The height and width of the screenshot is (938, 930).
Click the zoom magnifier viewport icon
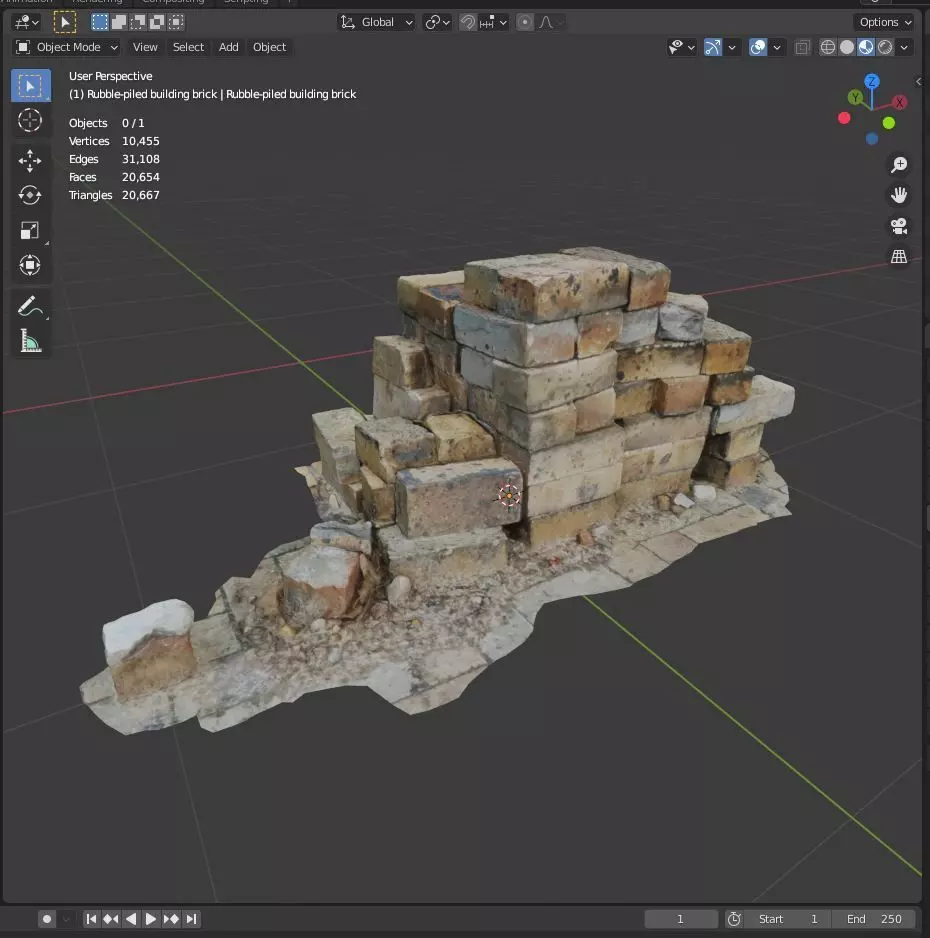[899, 165]
